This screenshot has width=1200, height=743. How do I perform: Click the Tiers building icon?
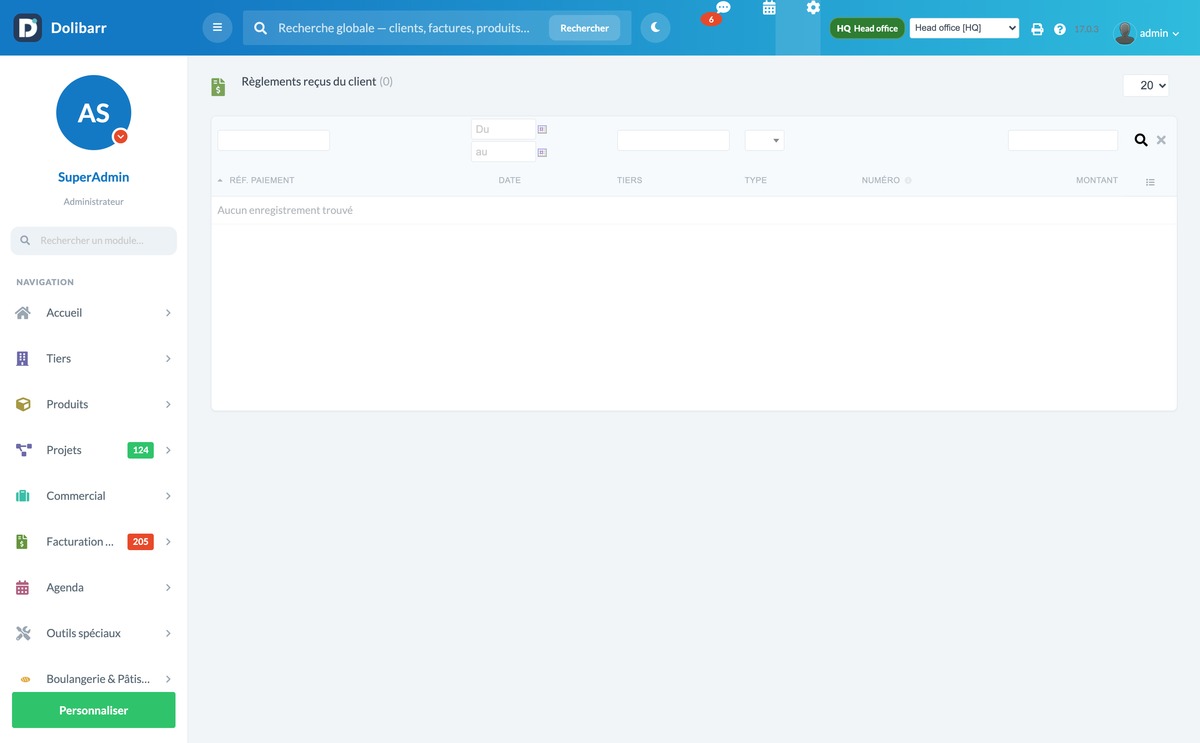[x=23, y=358]
